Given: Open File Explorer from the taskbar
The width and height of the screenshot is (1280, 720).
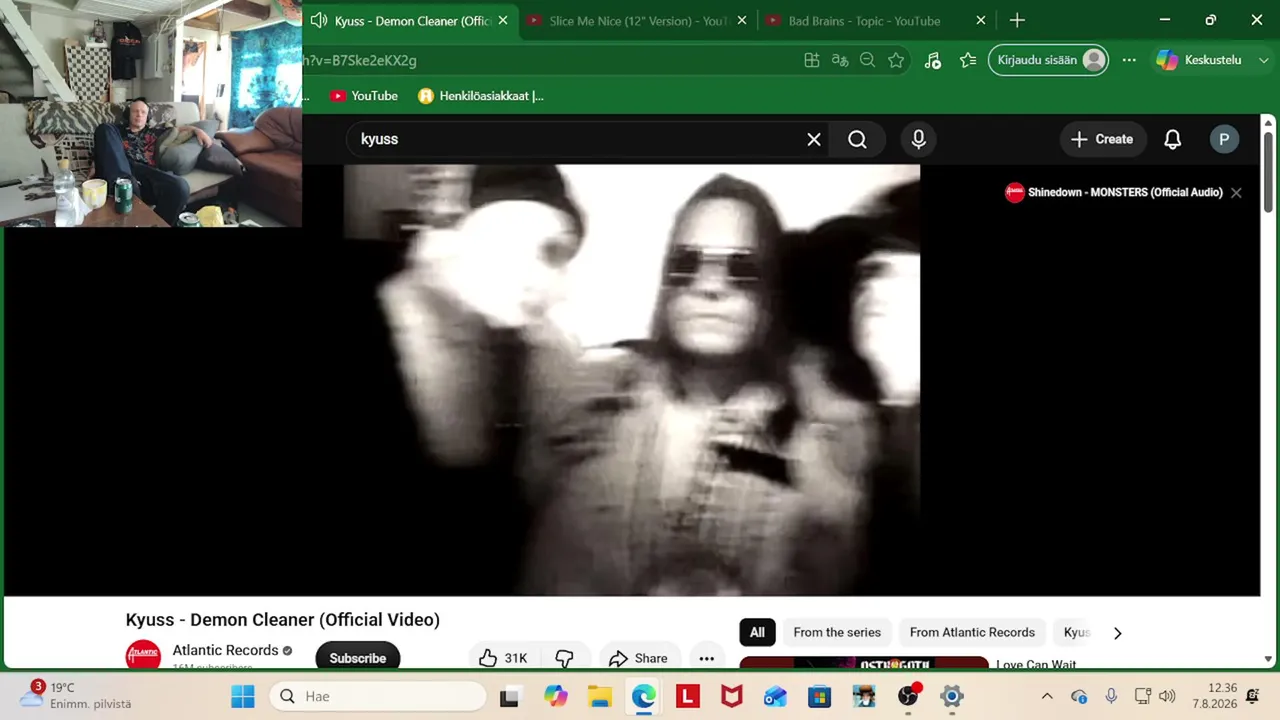Looking at the screenshot, I should [599, 696].
